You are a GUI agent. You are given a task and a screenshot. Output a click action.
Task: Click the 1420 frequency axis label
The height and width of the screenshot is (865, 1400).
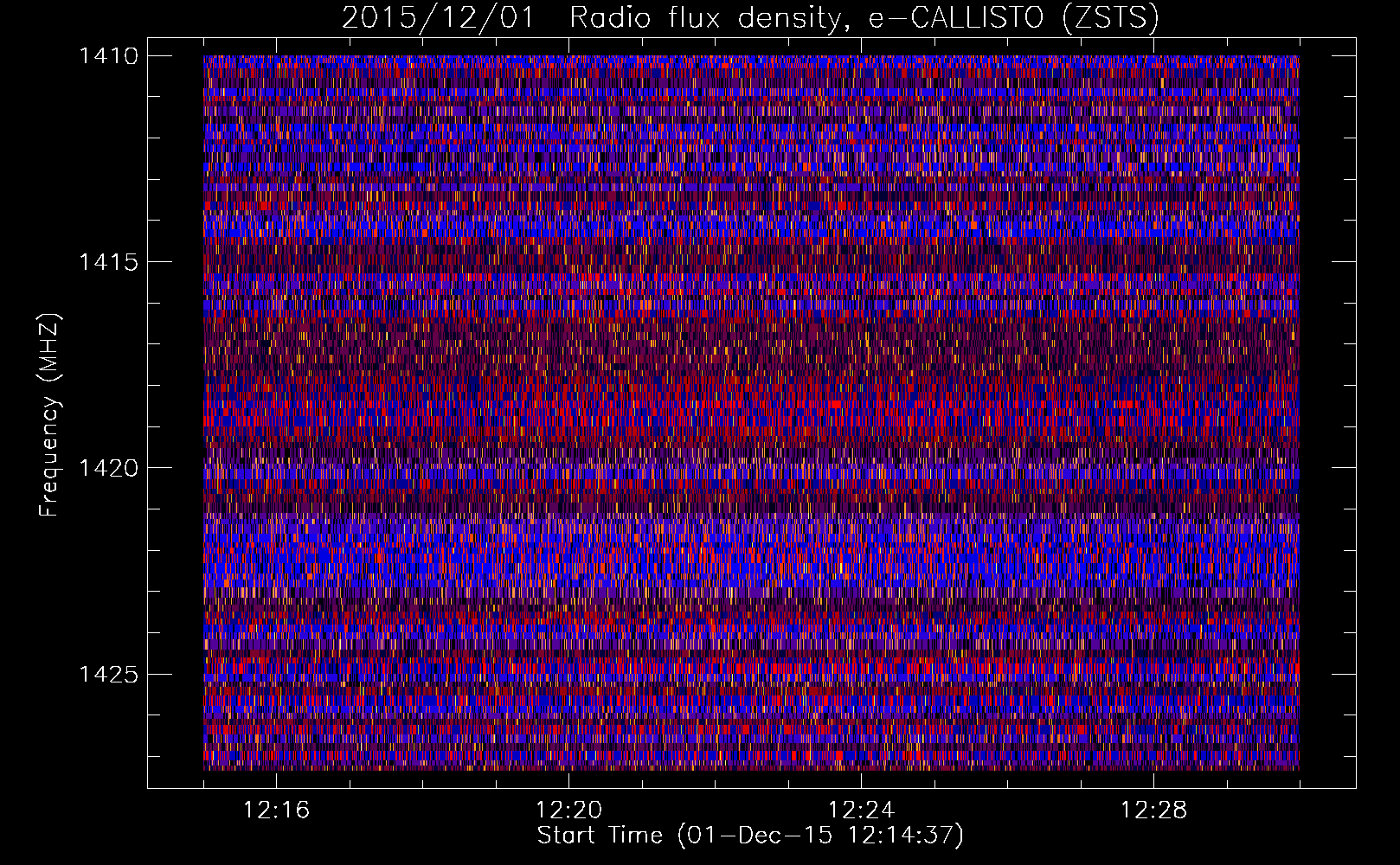108,468
